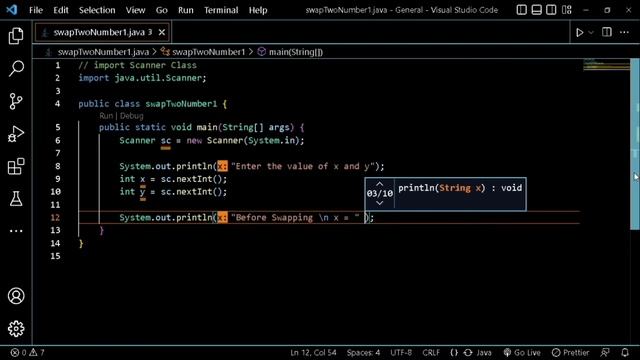
Task: Show additional activity bar views ellipsis
Action: tap(16, 231)
